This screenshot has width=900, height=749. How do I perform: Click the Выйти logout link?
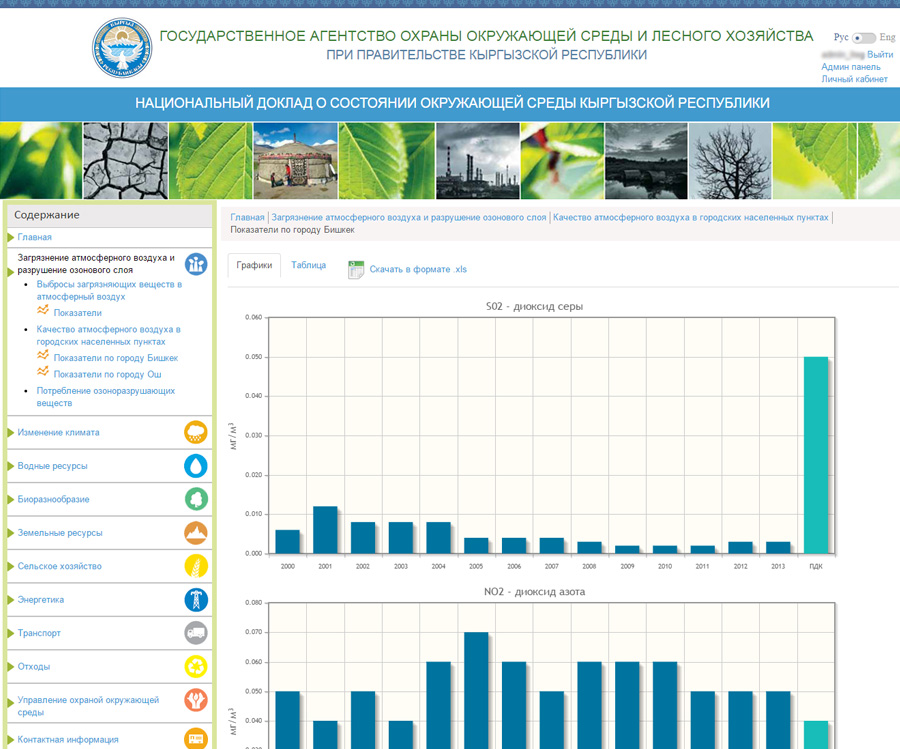tap(880, 55)
